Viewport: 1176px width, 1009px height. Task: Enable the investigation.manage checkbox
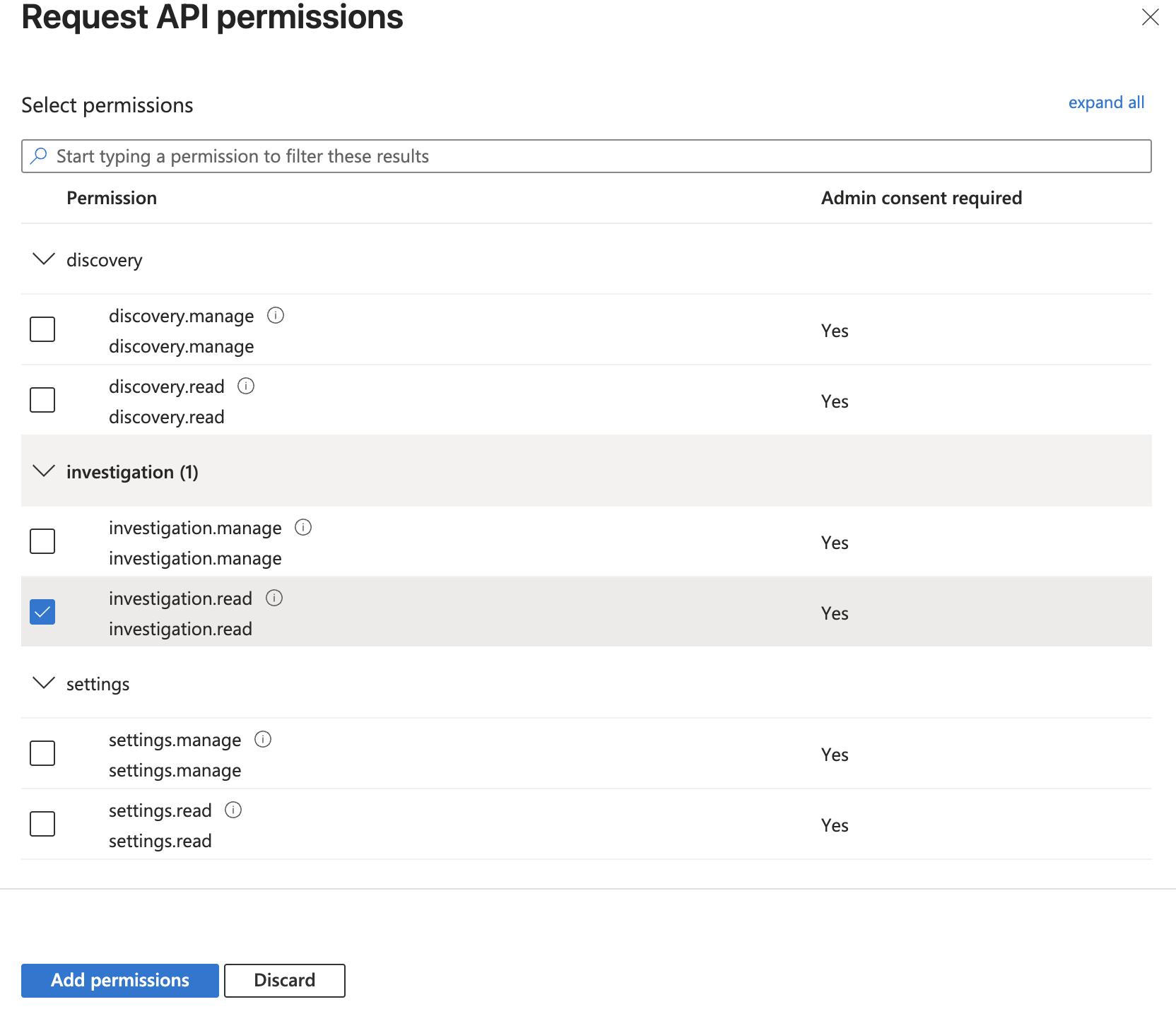pyautogui.click(x=42, y=541)
